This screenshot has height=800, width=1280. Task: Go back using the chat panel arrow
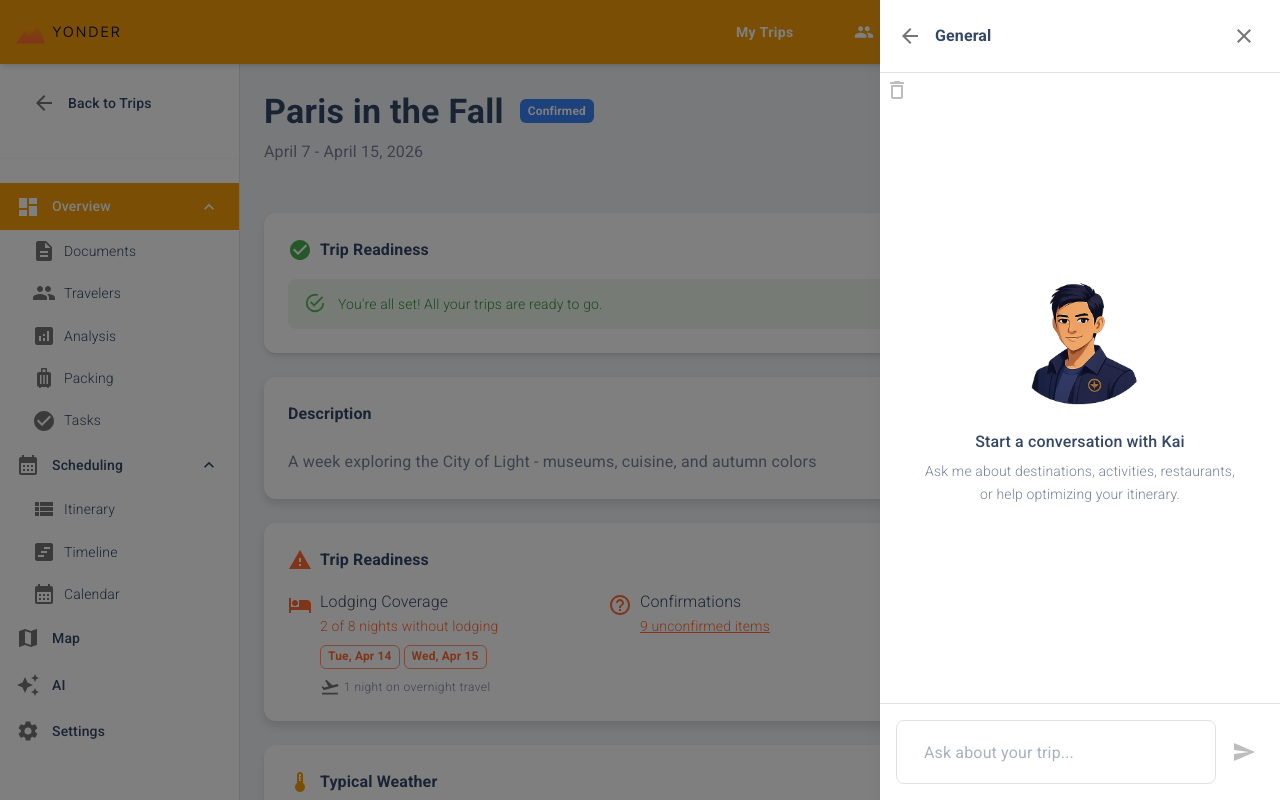(x=910, y=36)
